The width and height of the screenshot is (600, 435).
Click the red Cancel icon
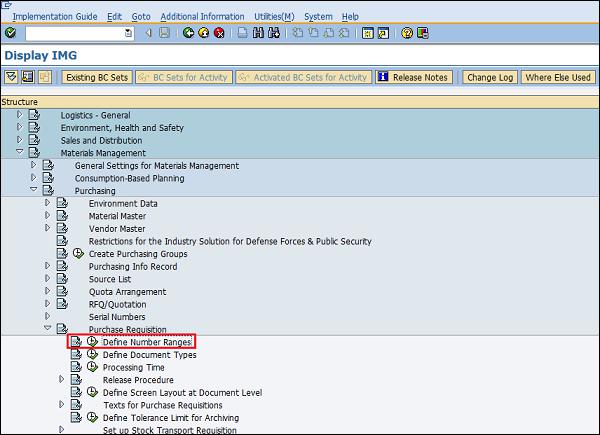tap(219, 33)
